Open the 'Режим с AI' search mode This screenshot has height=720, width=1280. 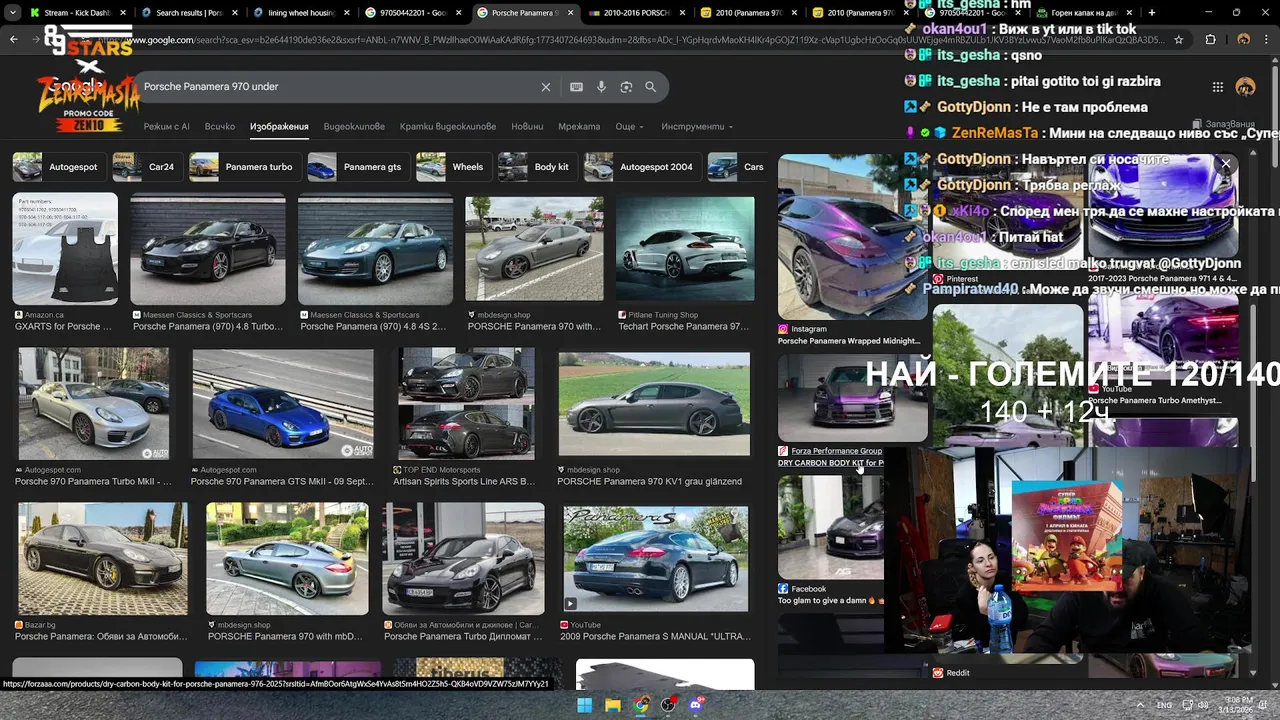[x=166, y=127]
